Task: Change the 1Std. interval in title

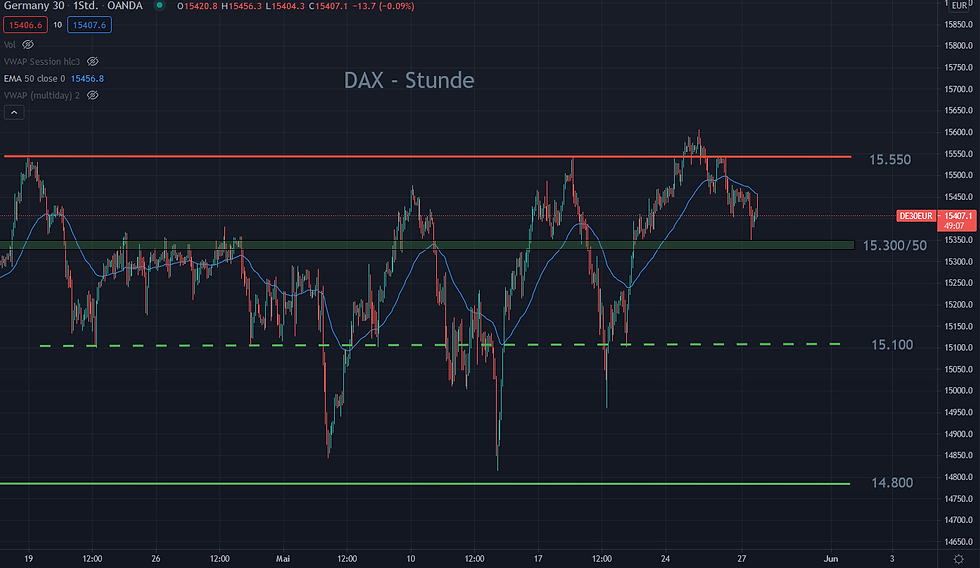Action: 86,6
